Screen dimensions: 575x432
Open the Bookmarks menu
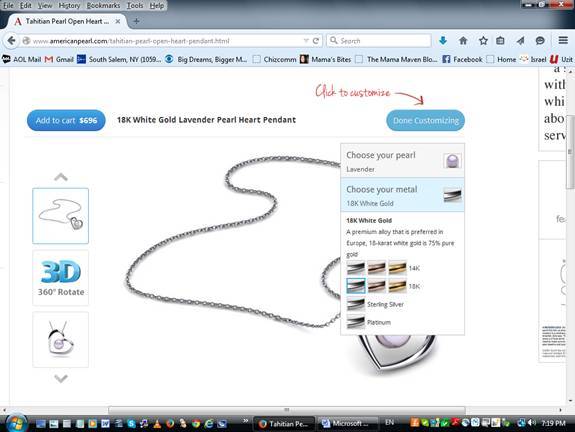(103, 6)
